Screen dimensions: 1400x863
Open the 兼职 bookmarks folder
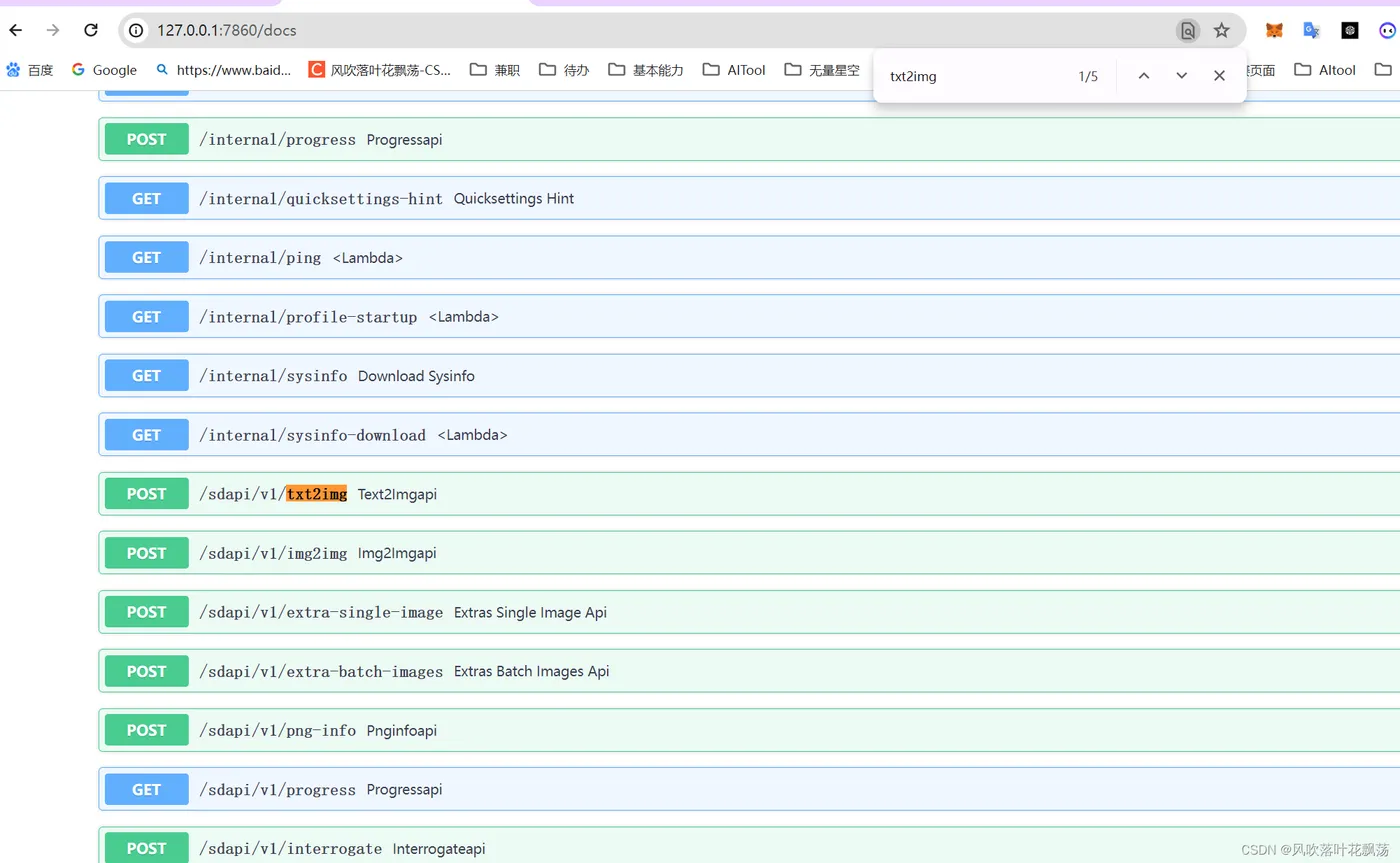coord(495,70)
